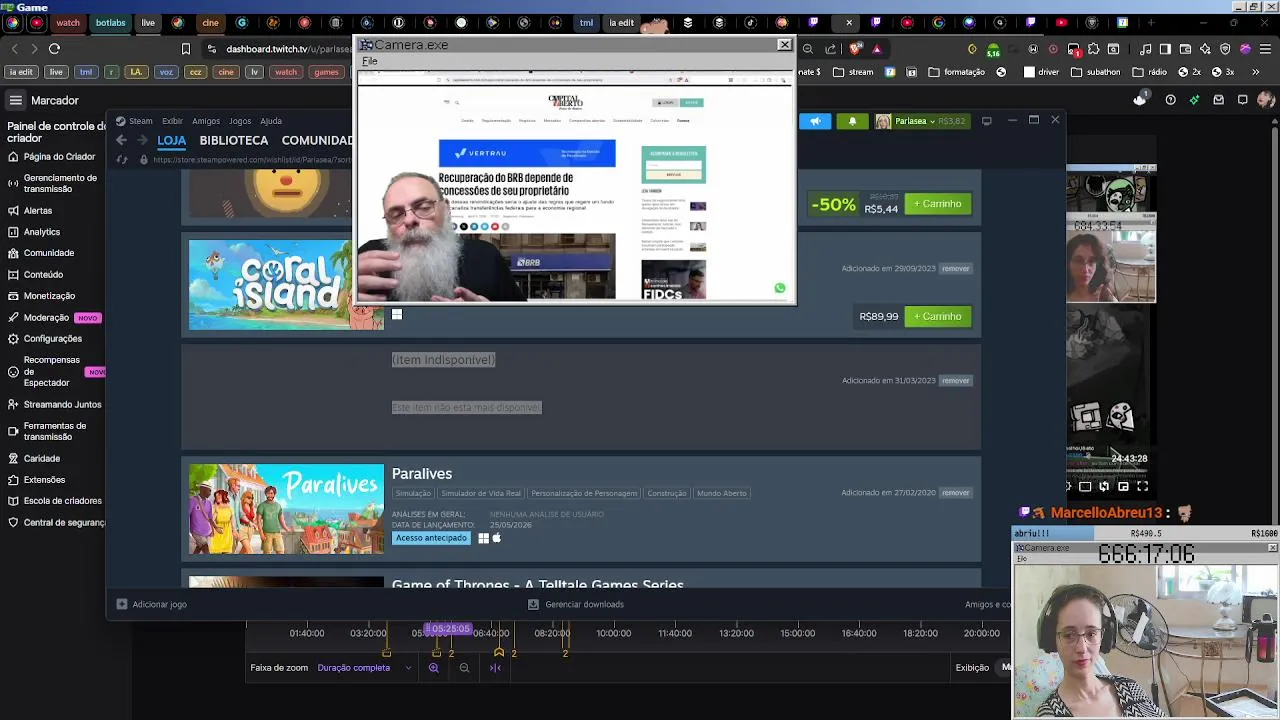Open the Ajuda menu in Steam
The height and width of the screenshot is (720, 1280).
coord(271,121)
